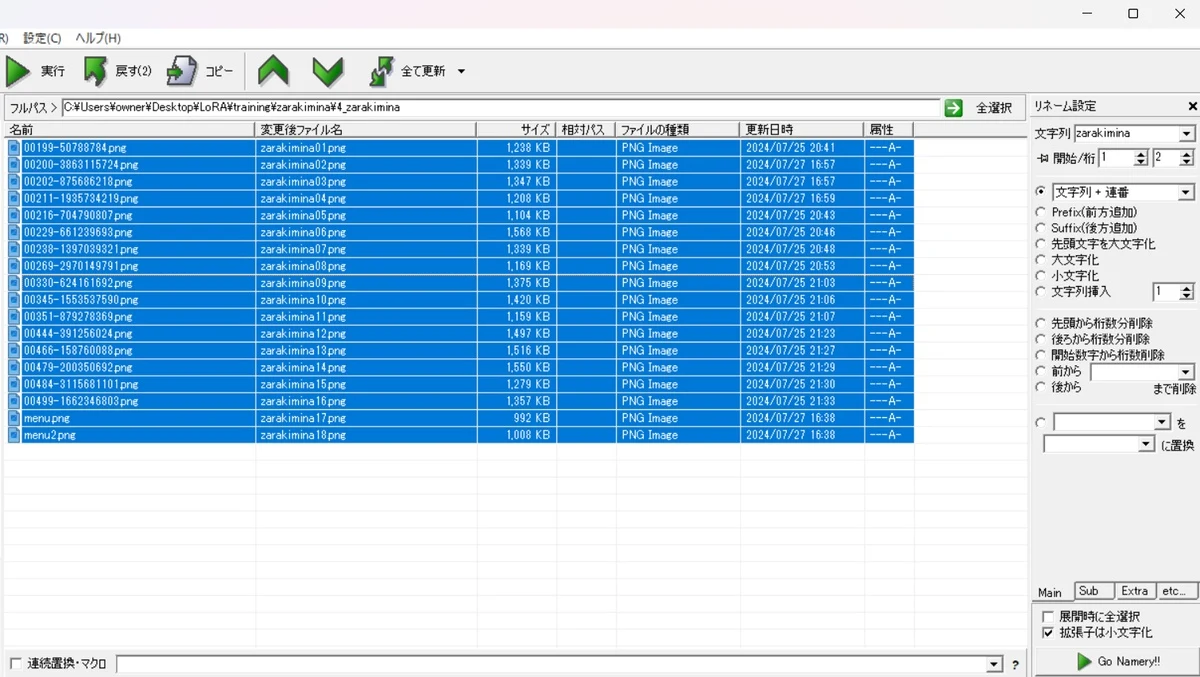Move selection down with green down arrow
This screenshot has height=677, width=1200.
(328, 71)
